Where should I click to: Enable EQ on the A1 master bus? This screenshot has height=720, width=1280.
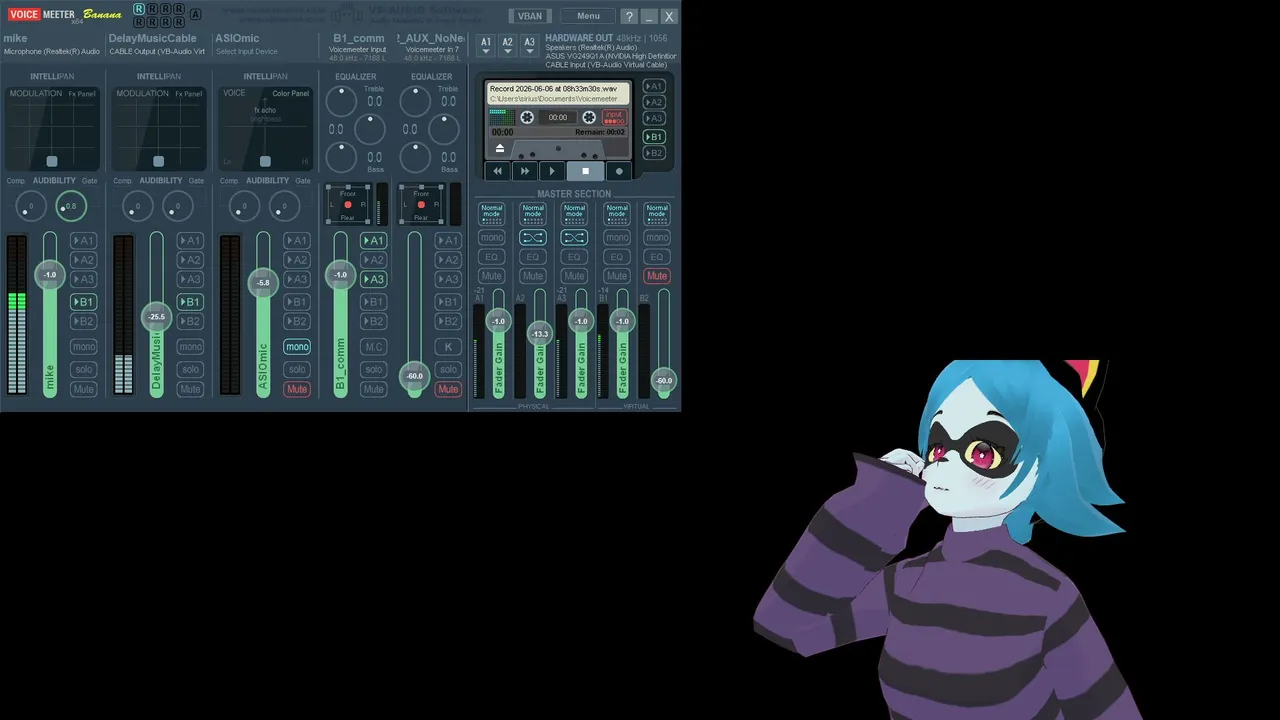click(492, 257)
